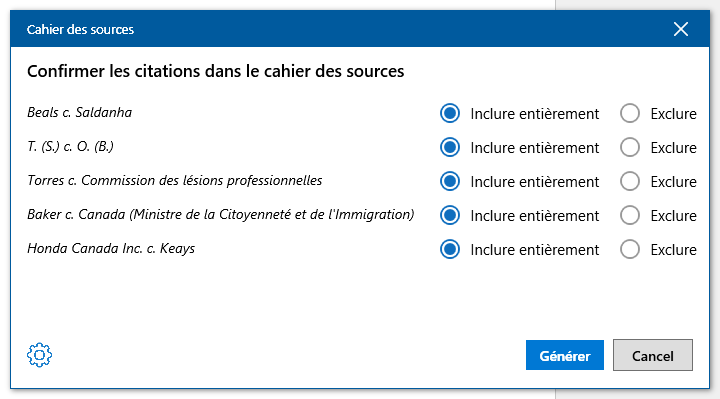Image resolution: width=720 pixels, height=399 pixels.
Task: Mark Honda Canada Inc. c. Keays as Inclure entièrement
Action: (450, 249)
